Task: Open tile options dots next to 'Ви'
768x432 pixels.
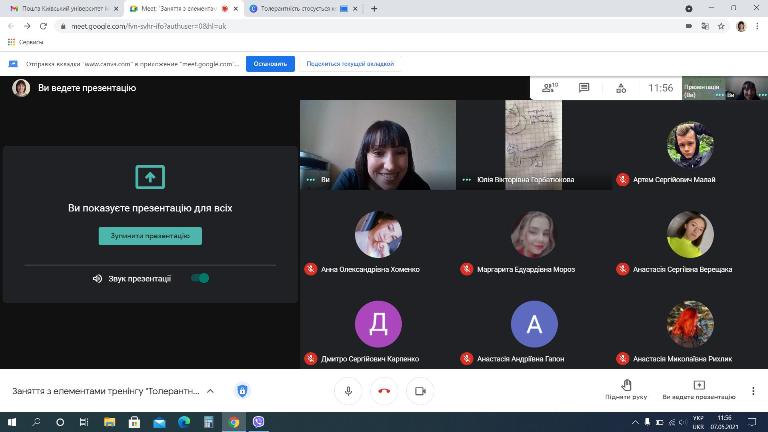Action: 311,180
